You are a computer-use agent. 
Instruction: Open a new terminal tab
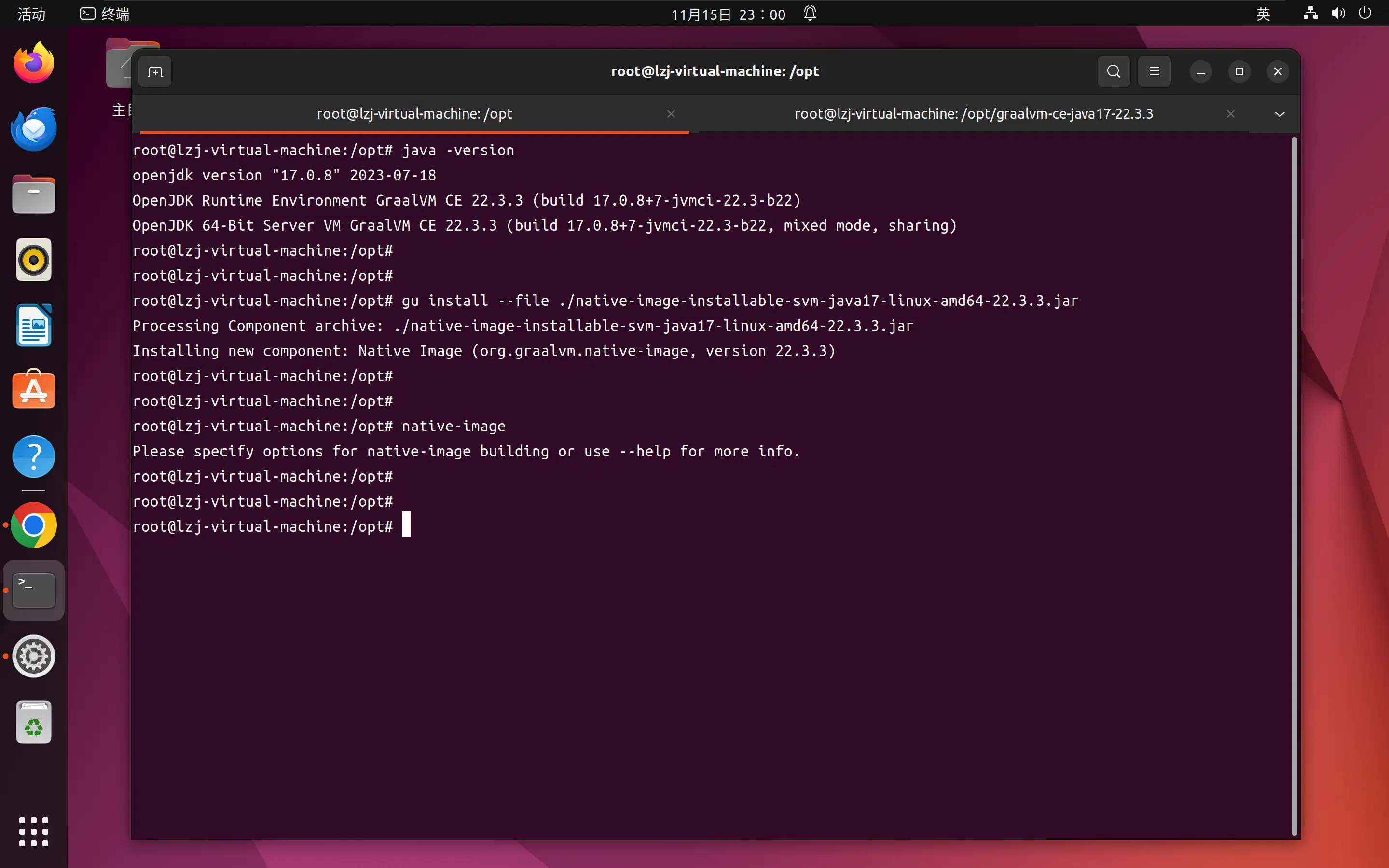click(x=155, y=72)
